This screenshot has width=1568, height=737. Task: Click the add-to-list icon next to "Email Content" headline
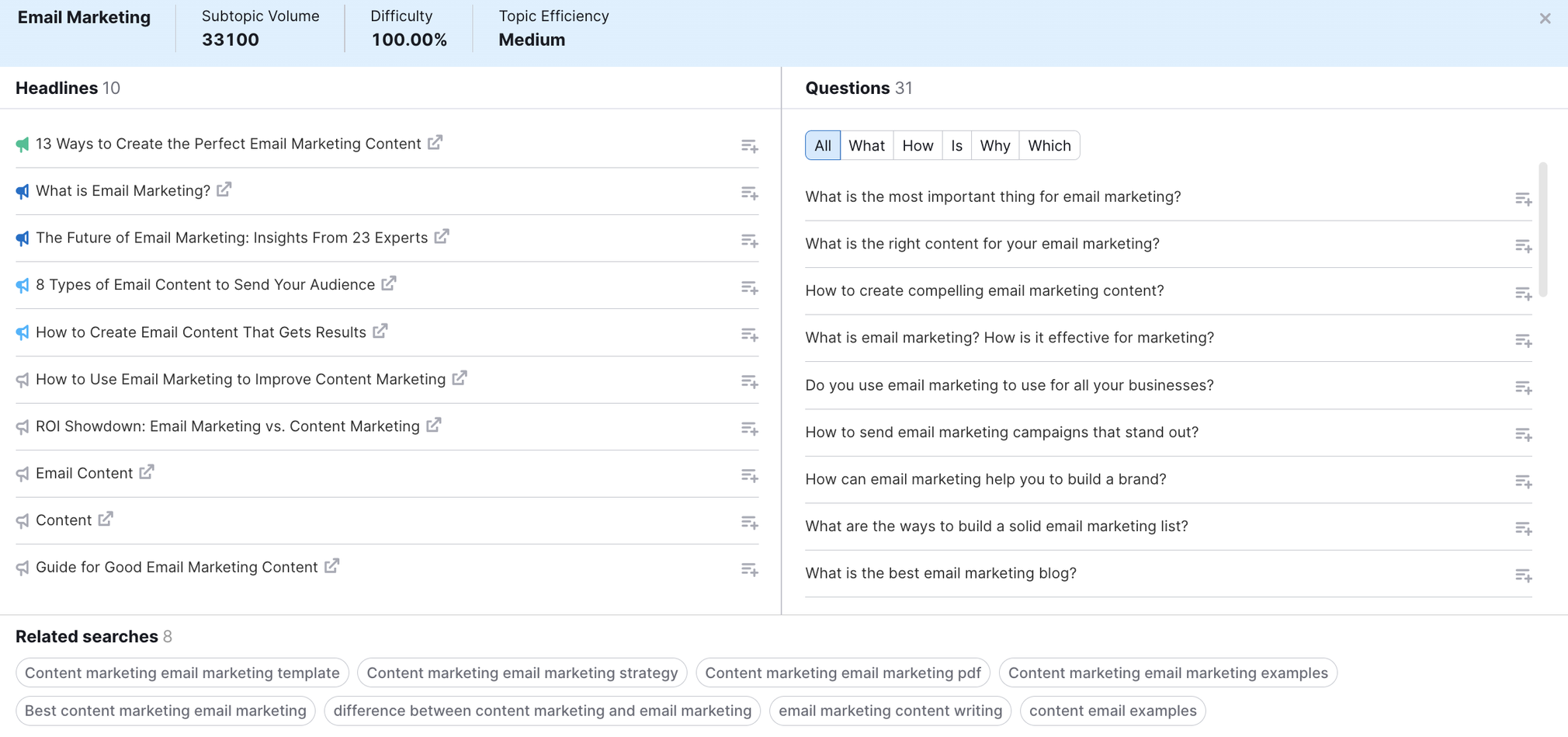[x=749, y=475]
